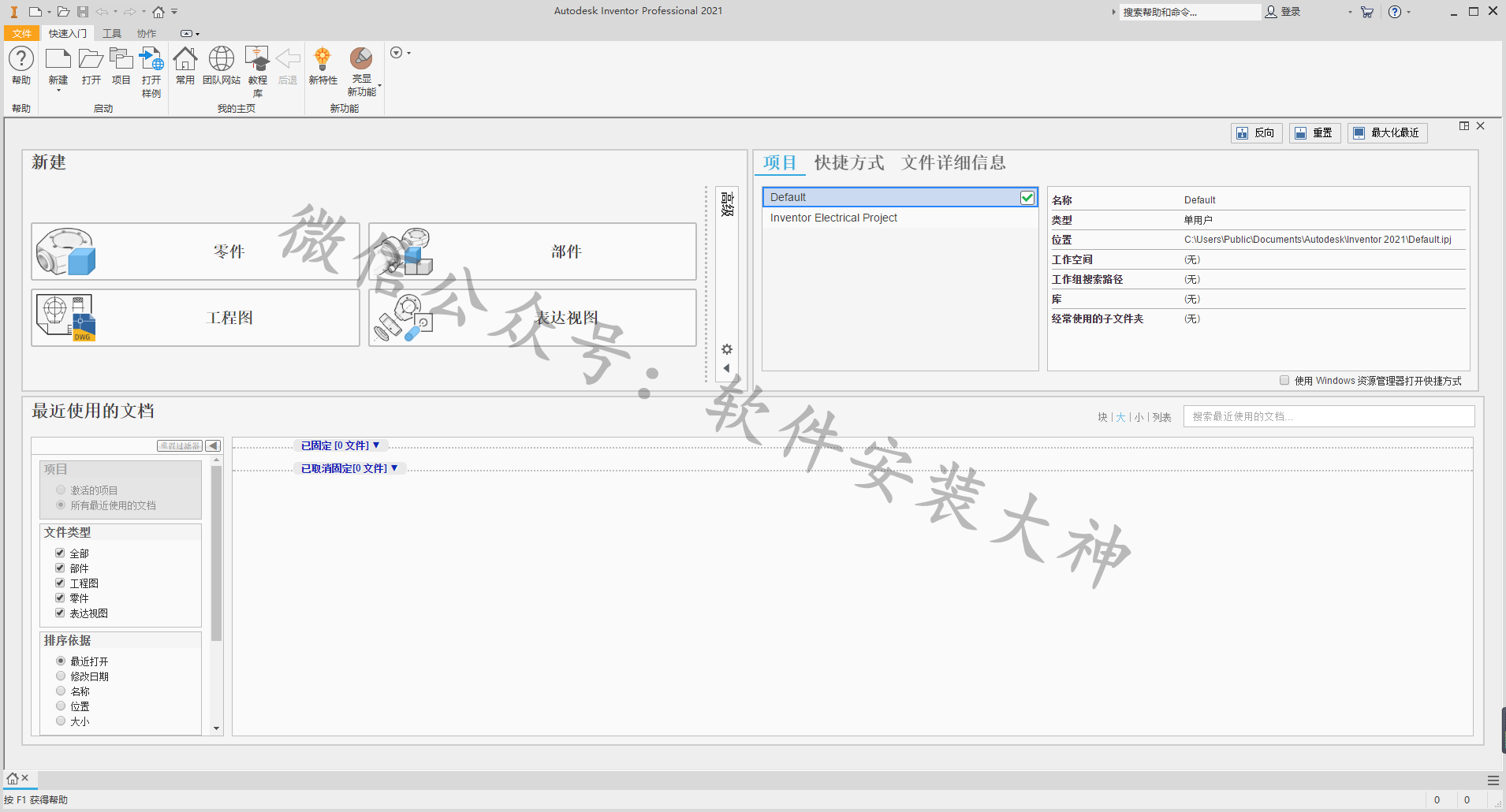Screen dimensions: 1506x812
Task: Switch to the 文件详细信息 tab
Action: 953,162
